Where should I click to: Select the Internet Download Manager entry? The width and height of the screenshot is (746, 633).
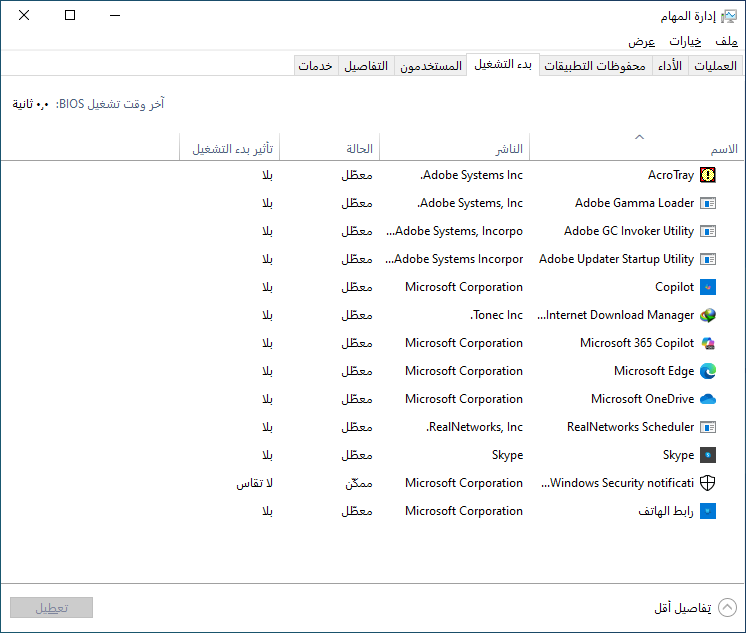(616, 315)
